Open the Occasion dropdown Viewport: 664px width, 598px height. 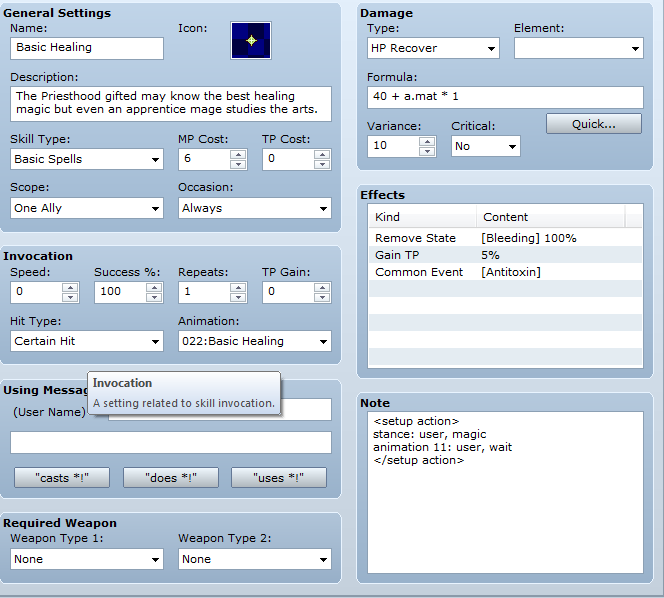point(255,208)
